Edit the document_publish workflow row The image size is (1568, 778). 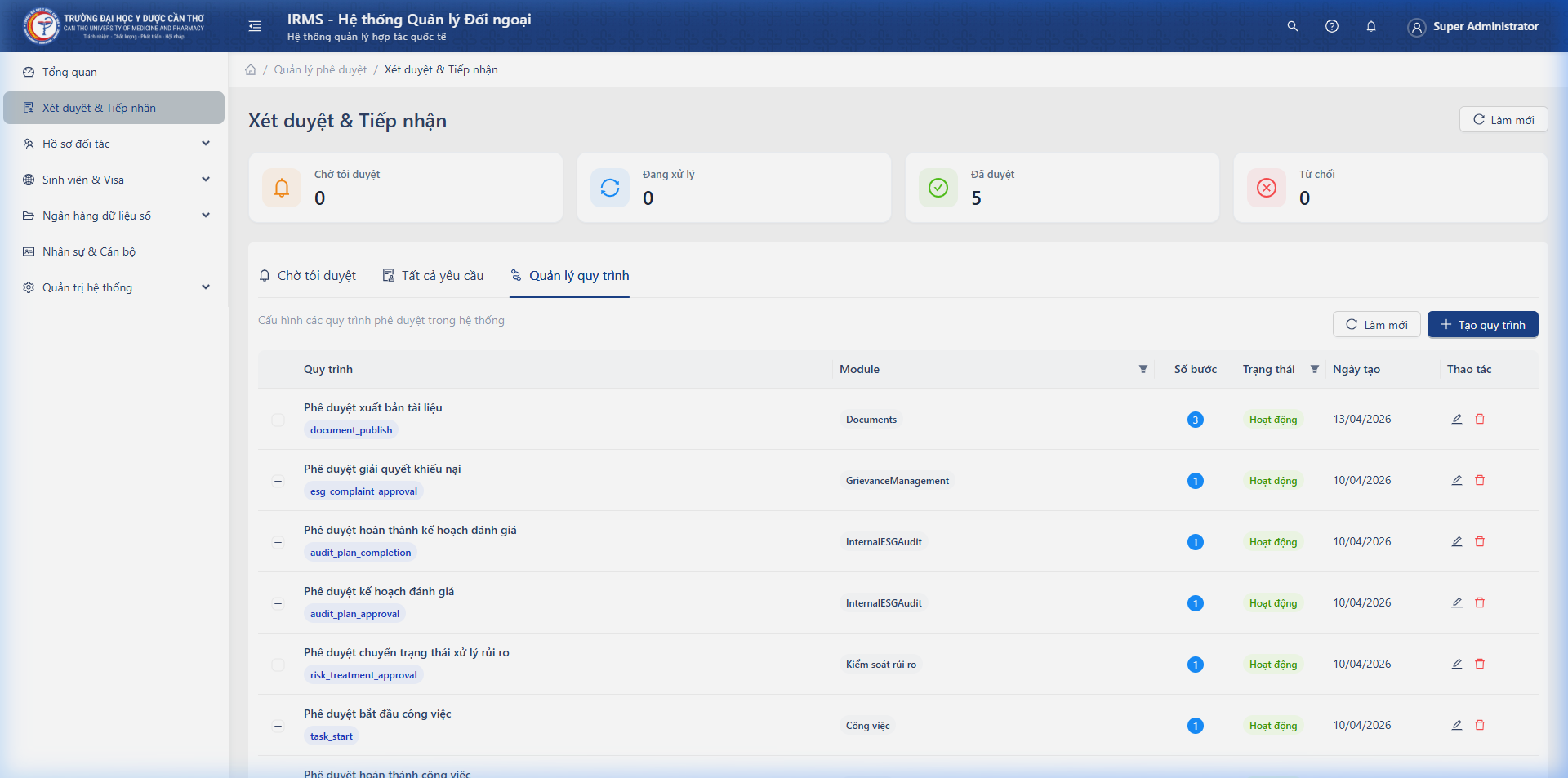pyautogui.click(x=1456, y=419)
